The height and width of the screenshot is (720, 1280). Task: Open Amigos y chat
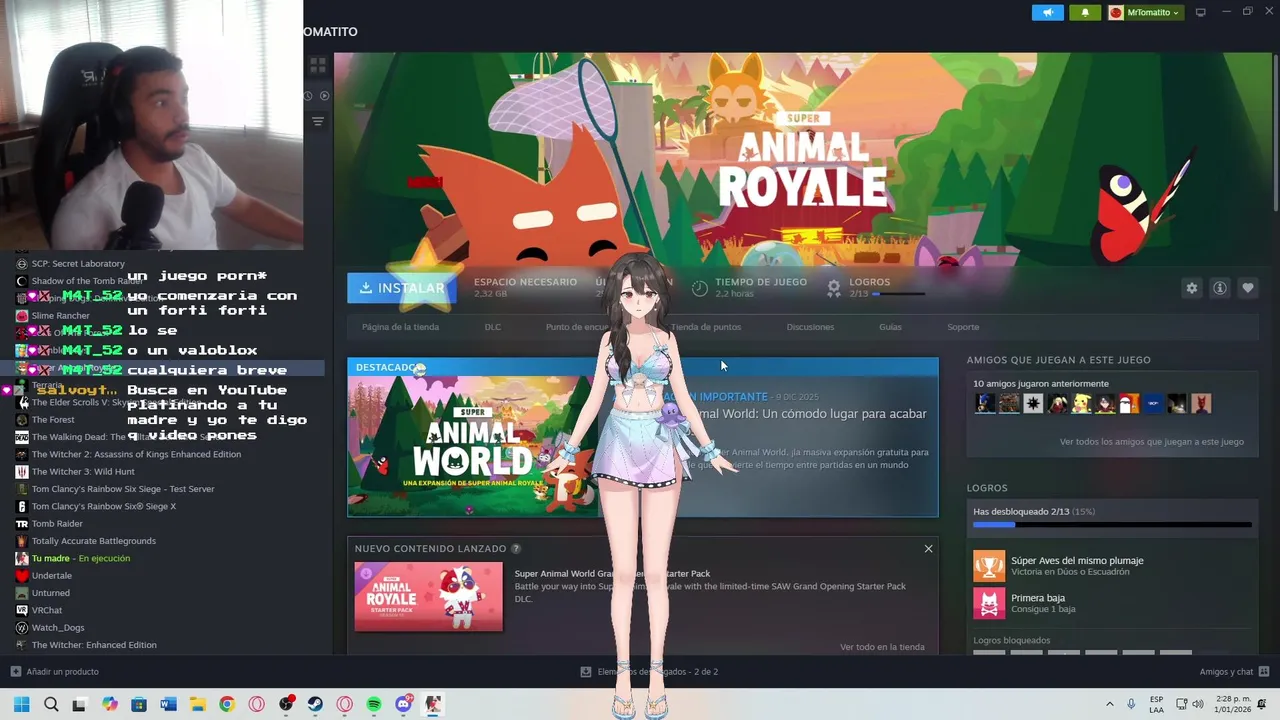click(1234, 672)
